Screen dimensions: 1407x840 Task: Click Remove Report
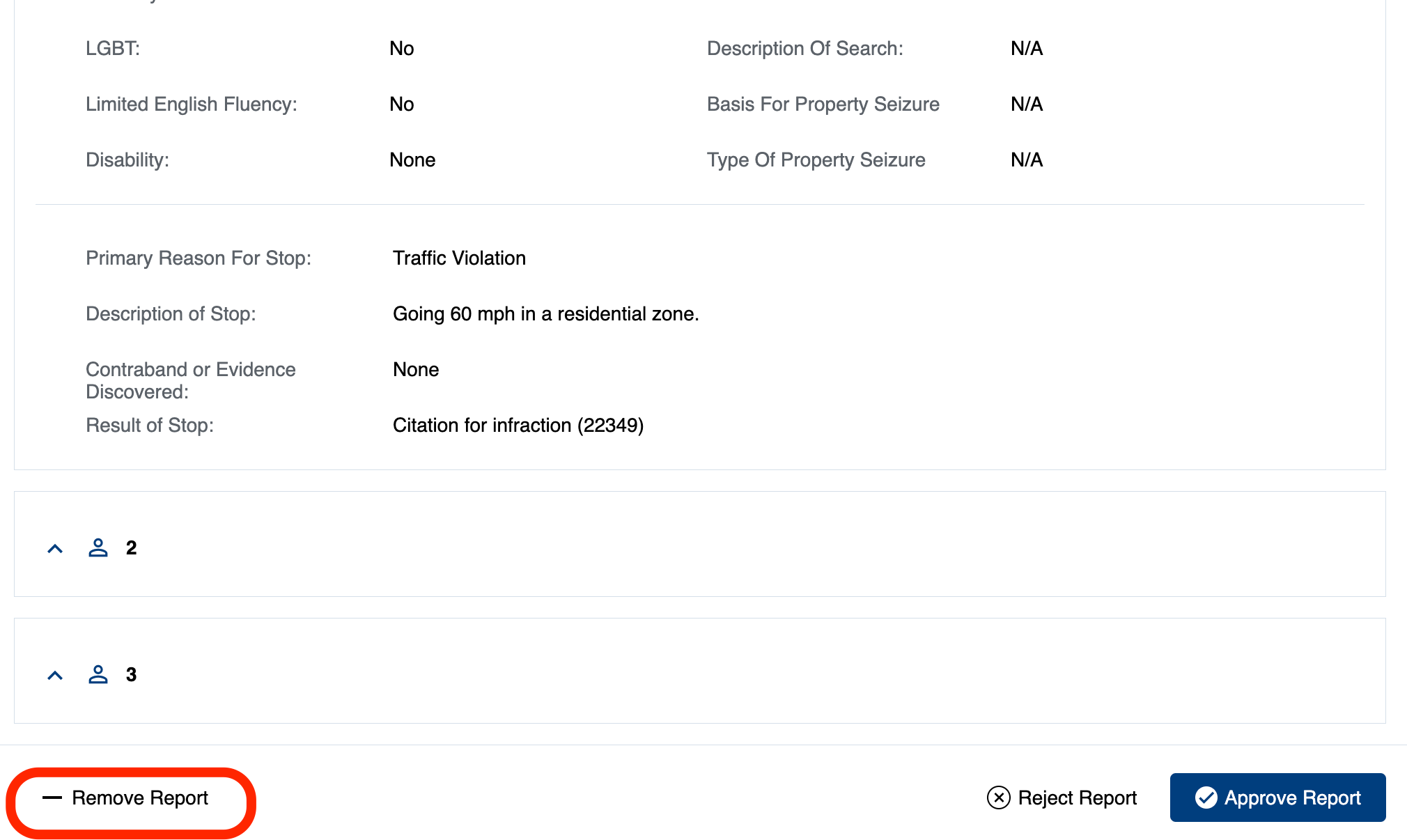139,798
